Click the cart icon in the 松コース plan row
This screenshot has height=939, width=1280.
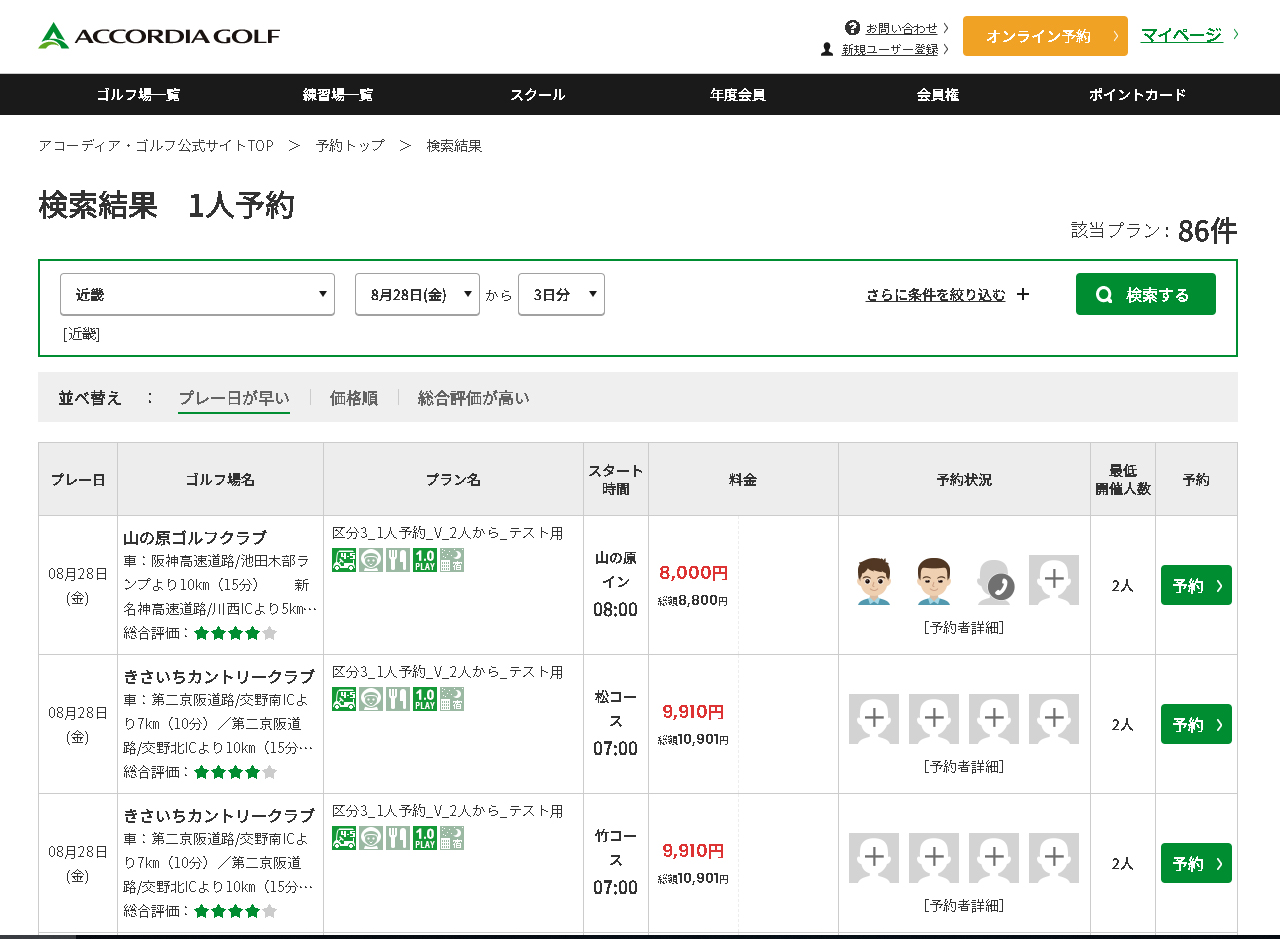(344, 699)
